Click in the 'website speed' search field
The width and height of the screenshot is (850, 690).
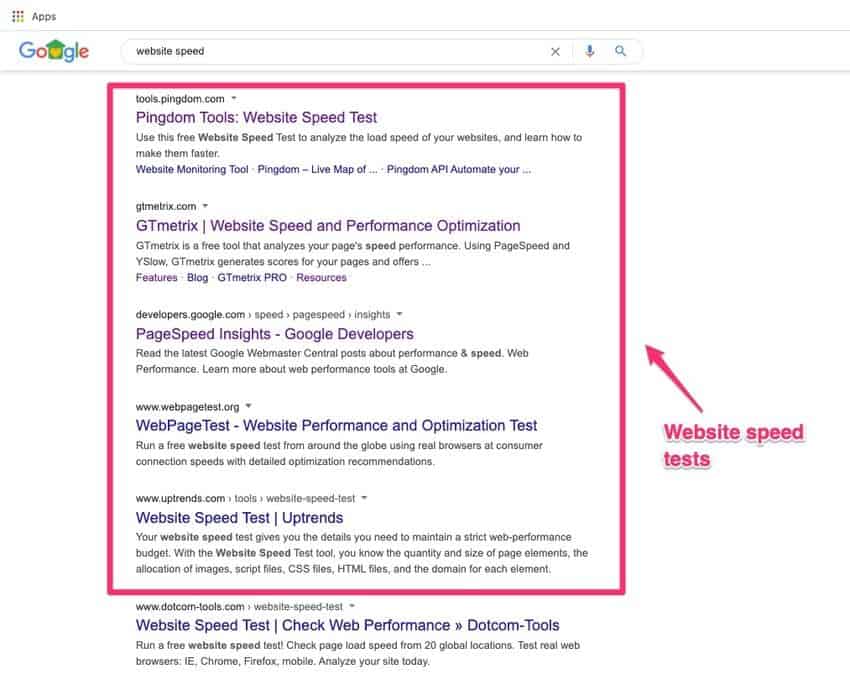(x=330, y=51)
